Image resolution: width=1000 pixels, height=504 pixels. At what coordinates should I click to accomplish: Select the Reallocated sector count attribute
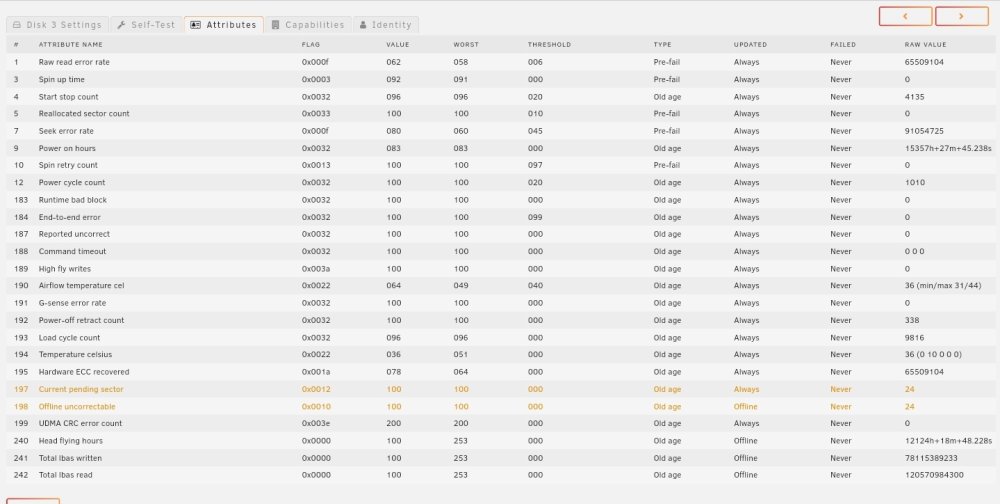[84, 114]
